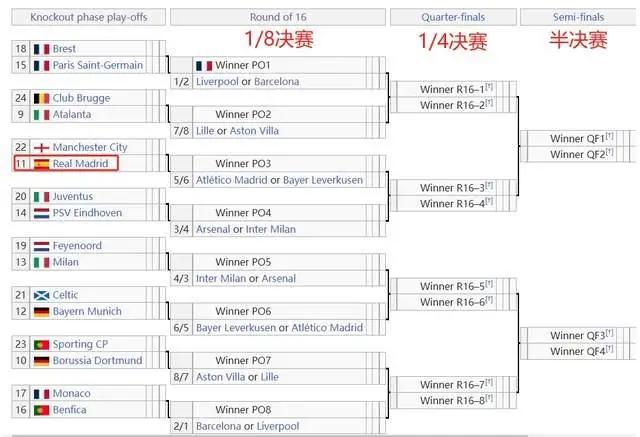Click the German flag beside Bayern Munich

click(41, 312)
